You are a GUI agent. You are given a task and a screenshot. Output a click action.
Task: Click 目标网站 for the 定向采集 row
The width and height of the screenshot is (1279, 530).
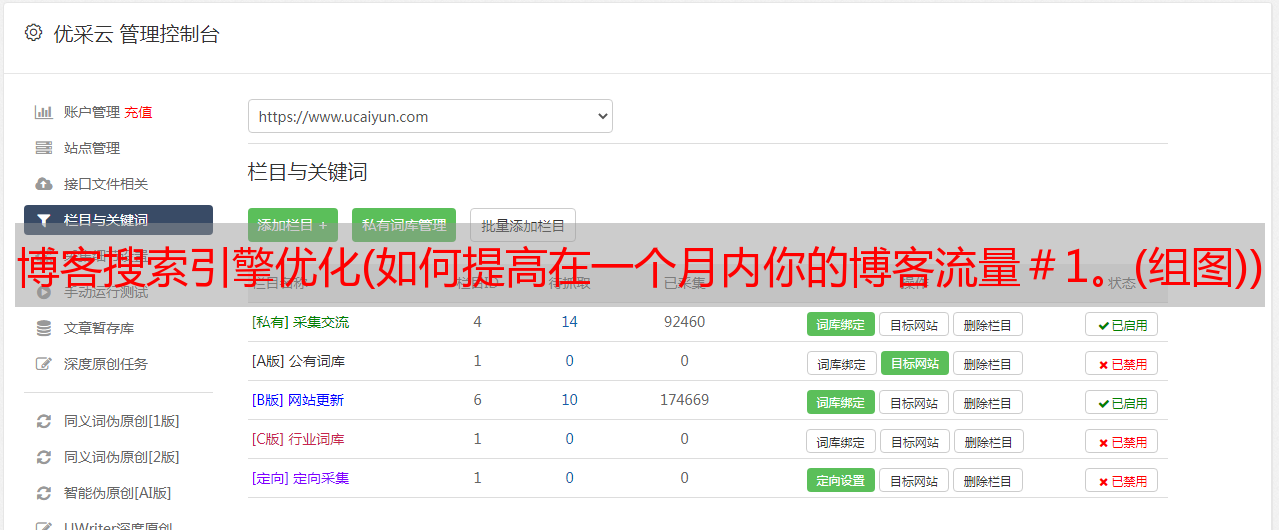point(915,480)
